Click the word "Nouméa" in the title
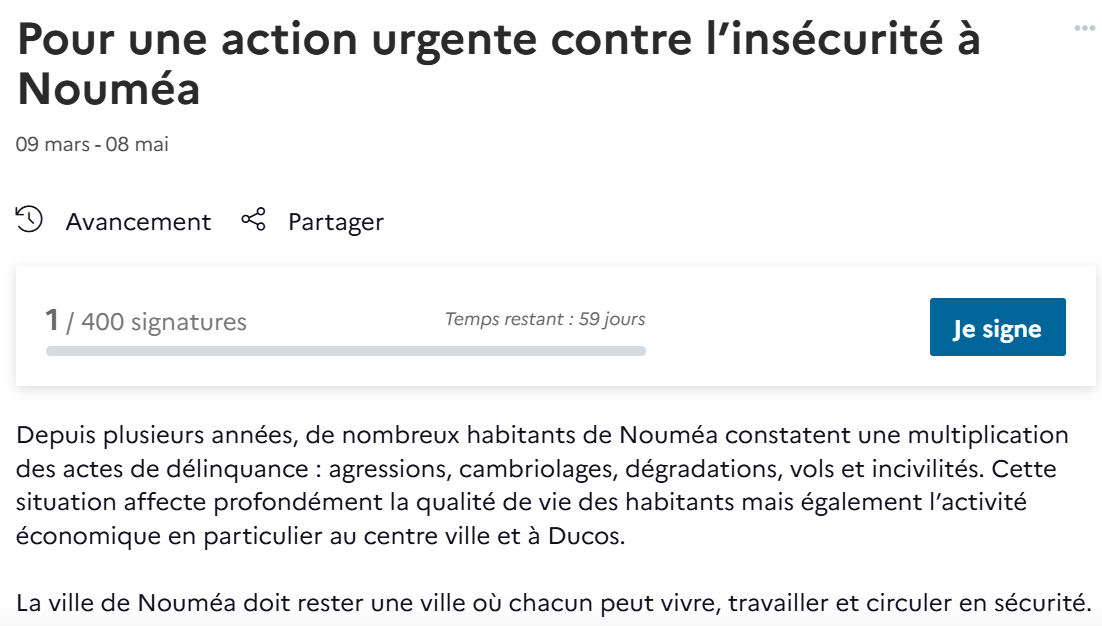 [109, 89]
